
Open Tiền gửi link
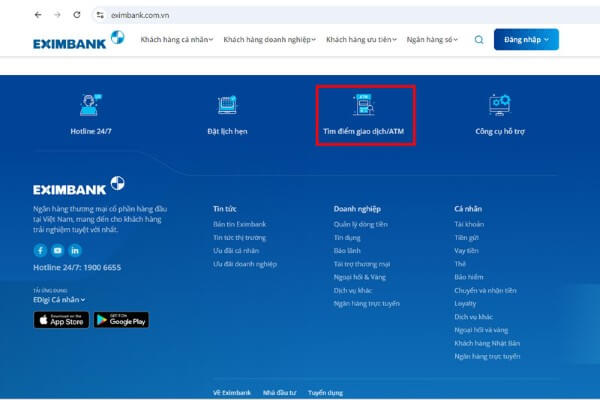(466, 238)
